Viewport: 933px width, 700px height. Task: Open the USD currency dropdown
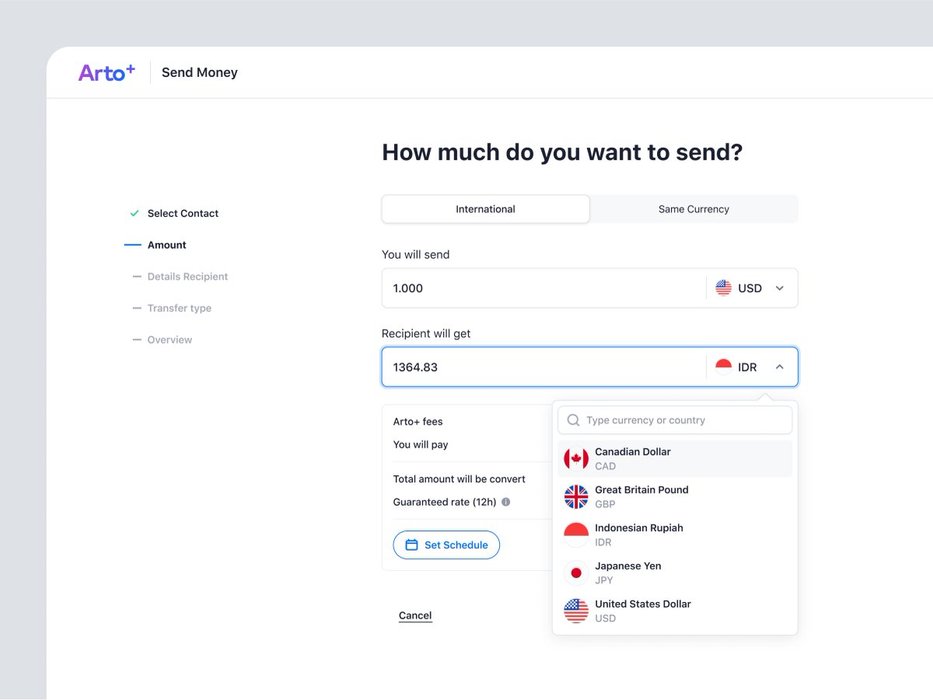coord(751,288)
